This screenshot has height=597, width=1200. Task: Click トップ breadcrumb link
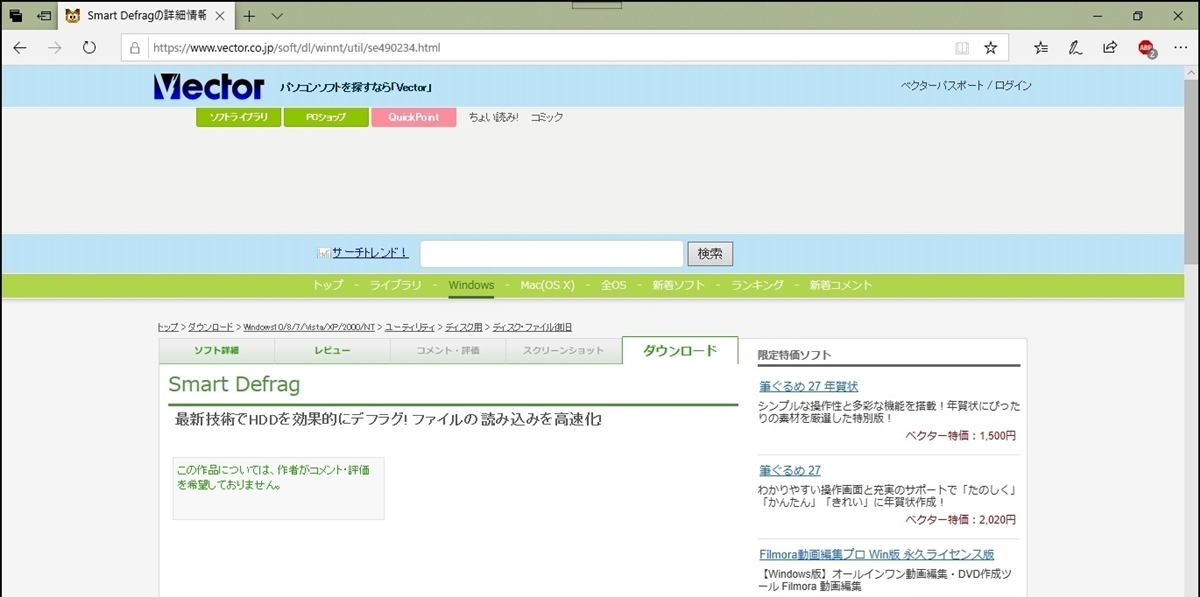click(x=168, y=327)
